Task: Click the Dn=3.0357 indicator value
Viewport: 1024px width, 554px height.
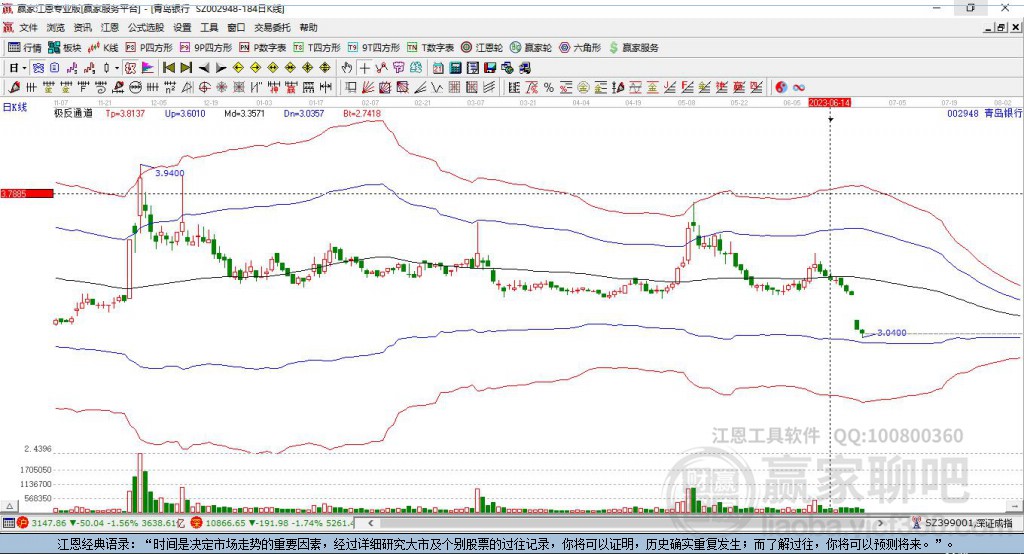Action: pyautogui.click(x=304, y=113)
